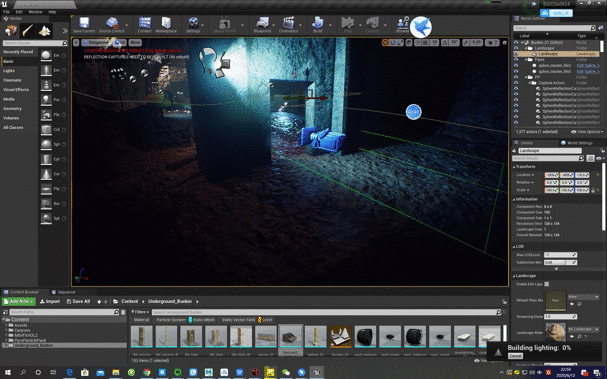Toggle the Static Mesh filter
This screenshot has width=607, height=379.
(x=201, y=320)
